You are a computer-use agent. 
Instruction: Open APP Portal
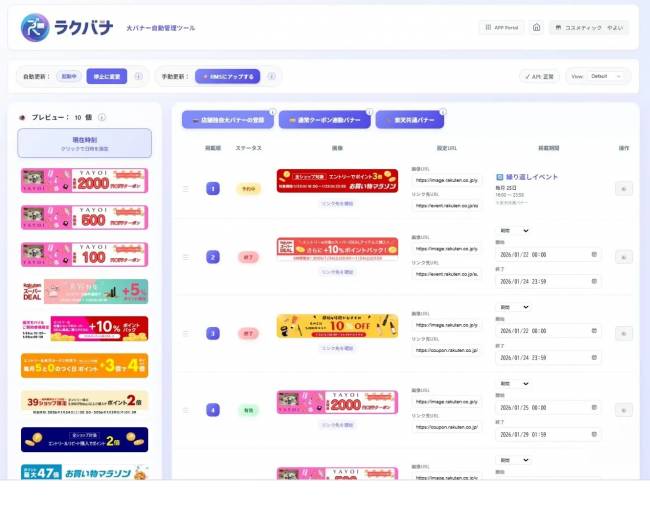pos(501,28)
